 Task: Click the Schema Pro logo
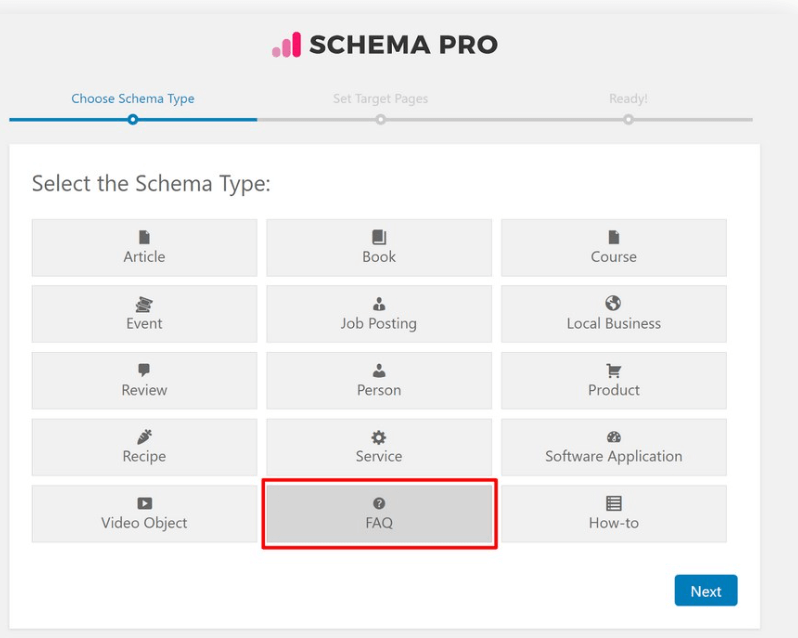[x=385, y=45]
